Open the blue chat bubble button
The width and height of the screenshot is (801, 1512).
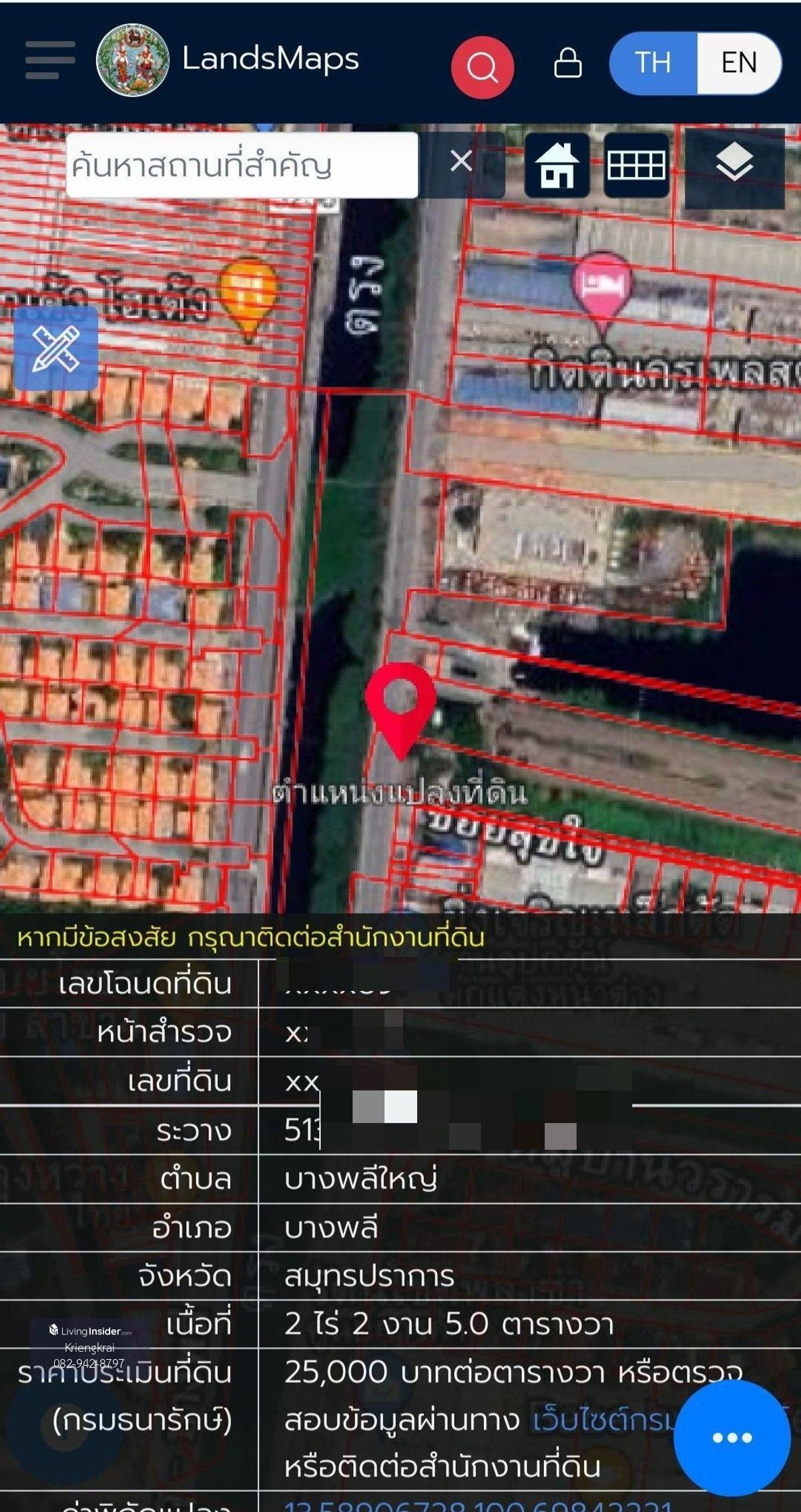[x=732, y=1437]
